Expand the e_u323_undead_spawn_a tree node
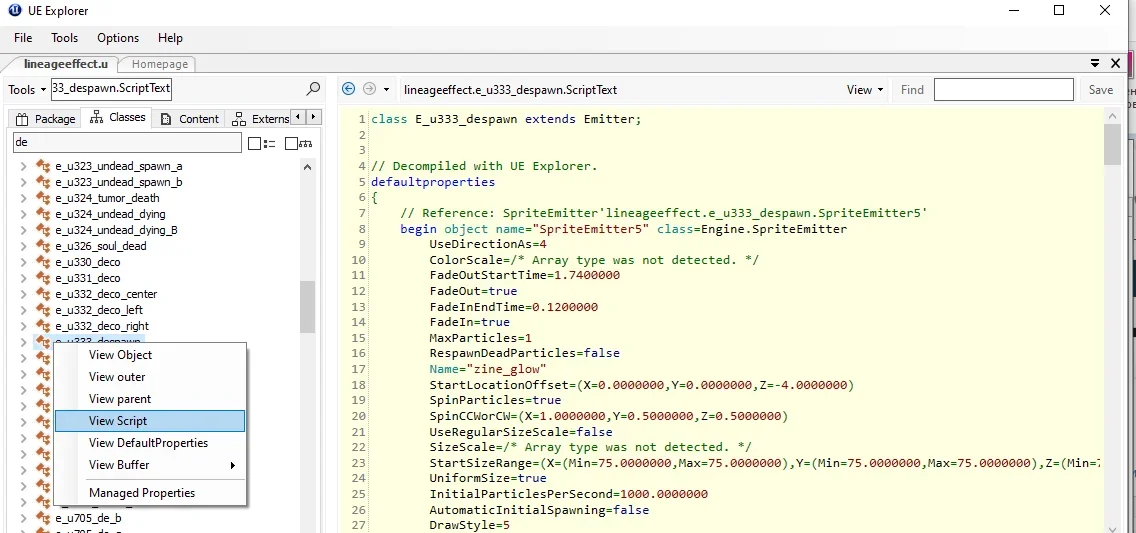The width and height of the screenshot is (1136, 533). (x=23, y=166)
